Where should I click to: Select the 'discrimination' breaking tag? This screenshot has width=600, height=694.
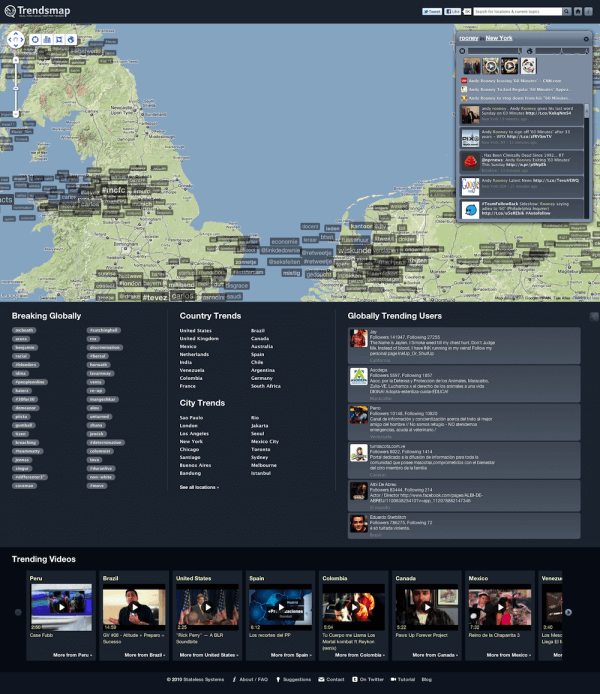105,347
